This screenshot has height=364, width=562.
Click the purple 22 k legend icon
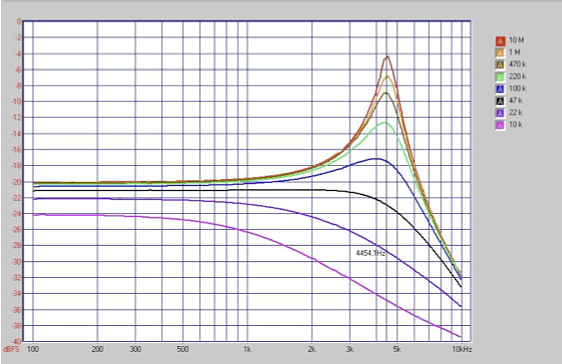coord(500,113)
